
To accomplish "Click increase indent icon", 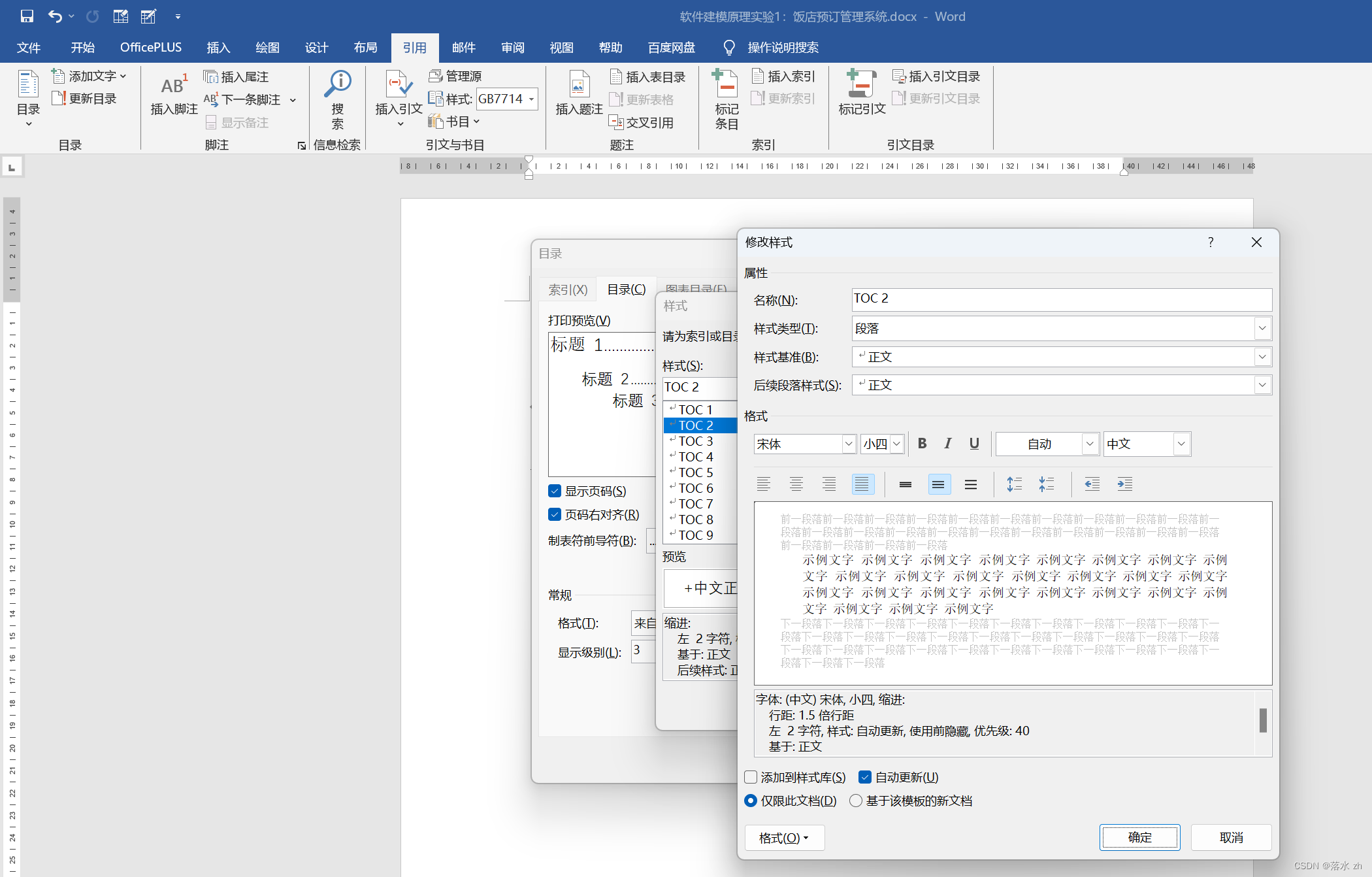I will click(1124, 484).
